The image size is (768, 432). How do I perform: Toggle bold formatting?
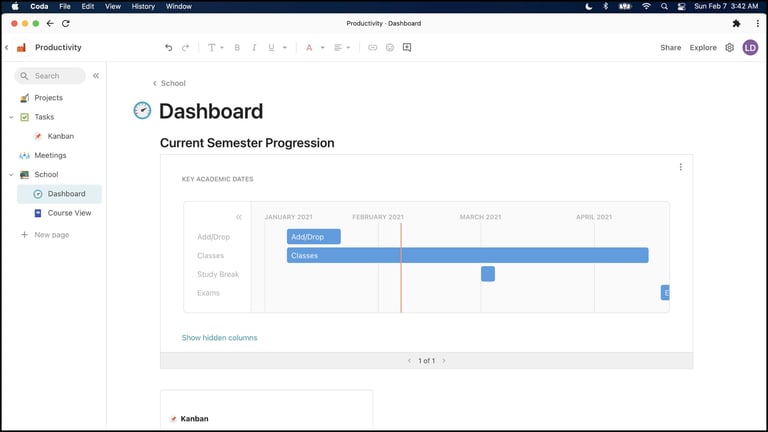point(237,48)
